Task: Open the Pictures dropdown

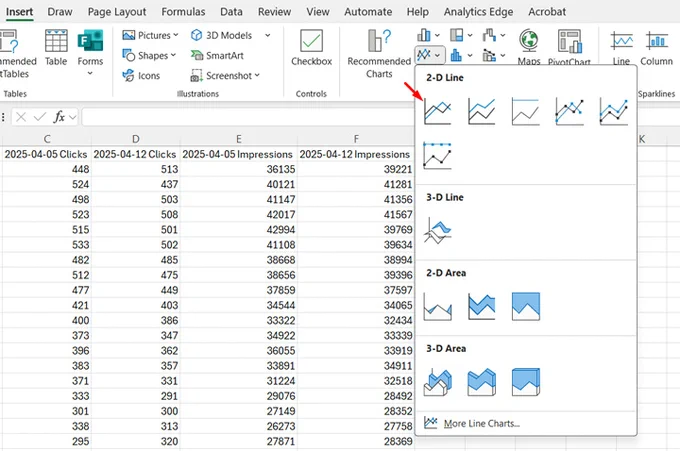Action: pos(150,35)
